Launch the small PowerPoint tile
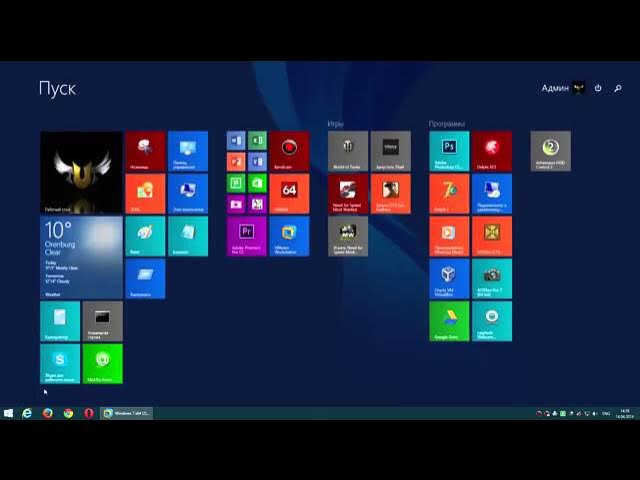 point(236,162)
